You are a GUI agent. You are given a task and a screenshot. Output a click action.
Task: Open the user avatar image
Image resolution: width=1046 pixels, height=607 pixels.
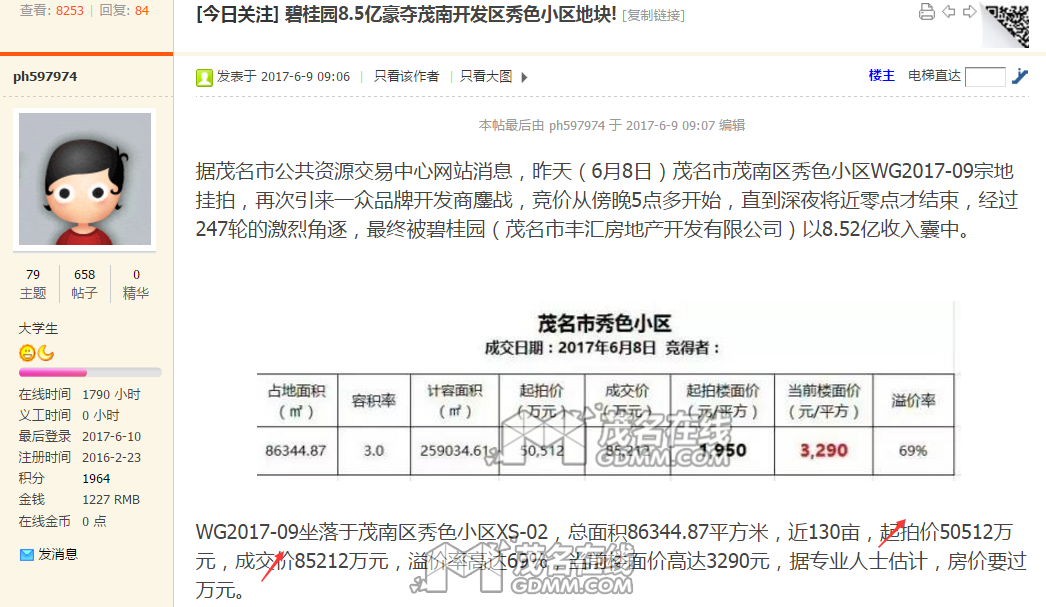85,179
